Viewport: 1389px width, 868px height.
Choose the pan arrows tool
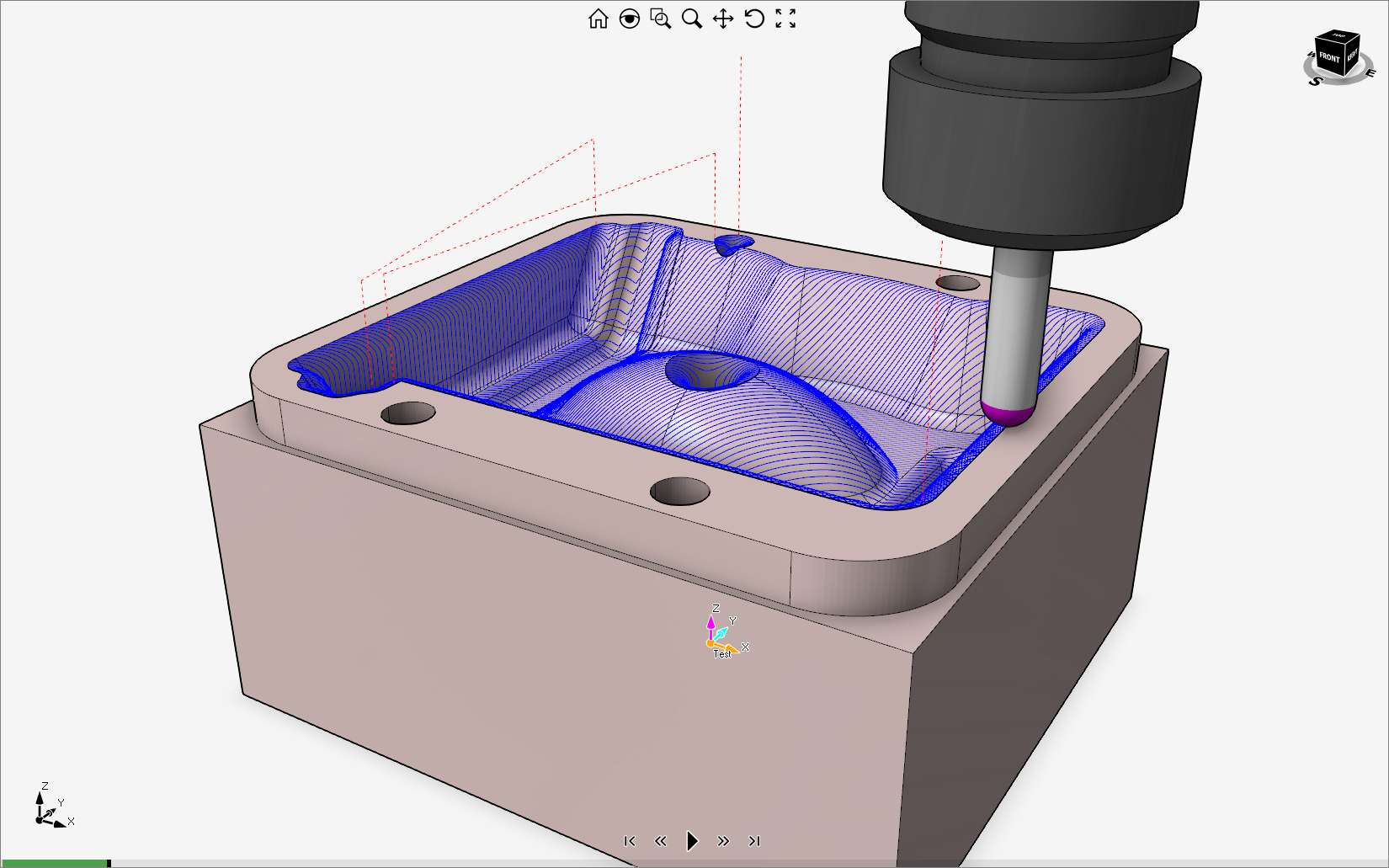(x=723, y=19)
